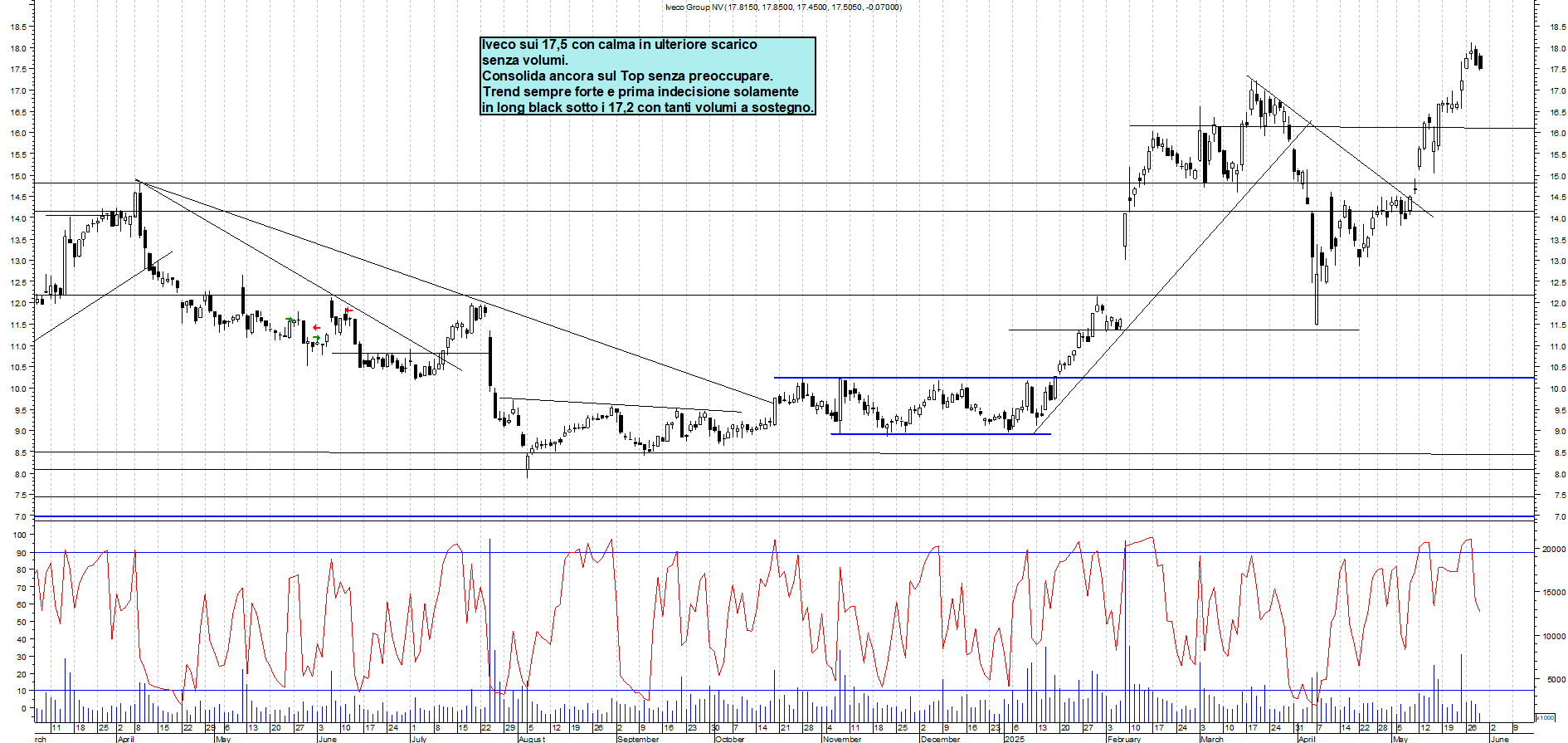Select annotation line 'Iveco sui 17,5 con calma'
The image size is (1568, 743).
[620, 45]
